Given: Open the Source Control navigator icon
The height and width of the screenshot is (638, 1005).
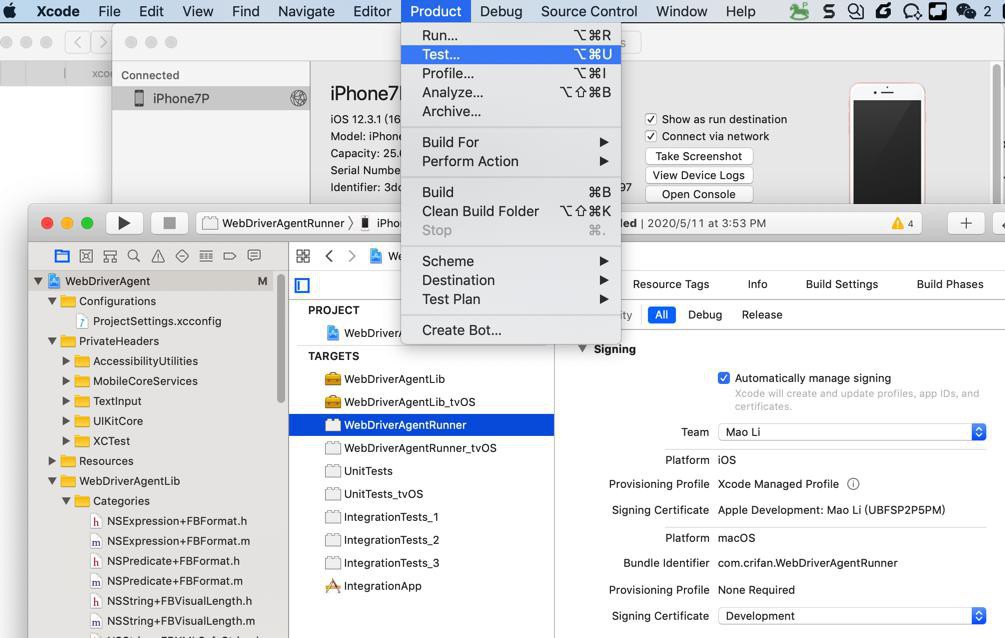Looking at the screenshot, I should pyautogui.click(x=86, y=256).
